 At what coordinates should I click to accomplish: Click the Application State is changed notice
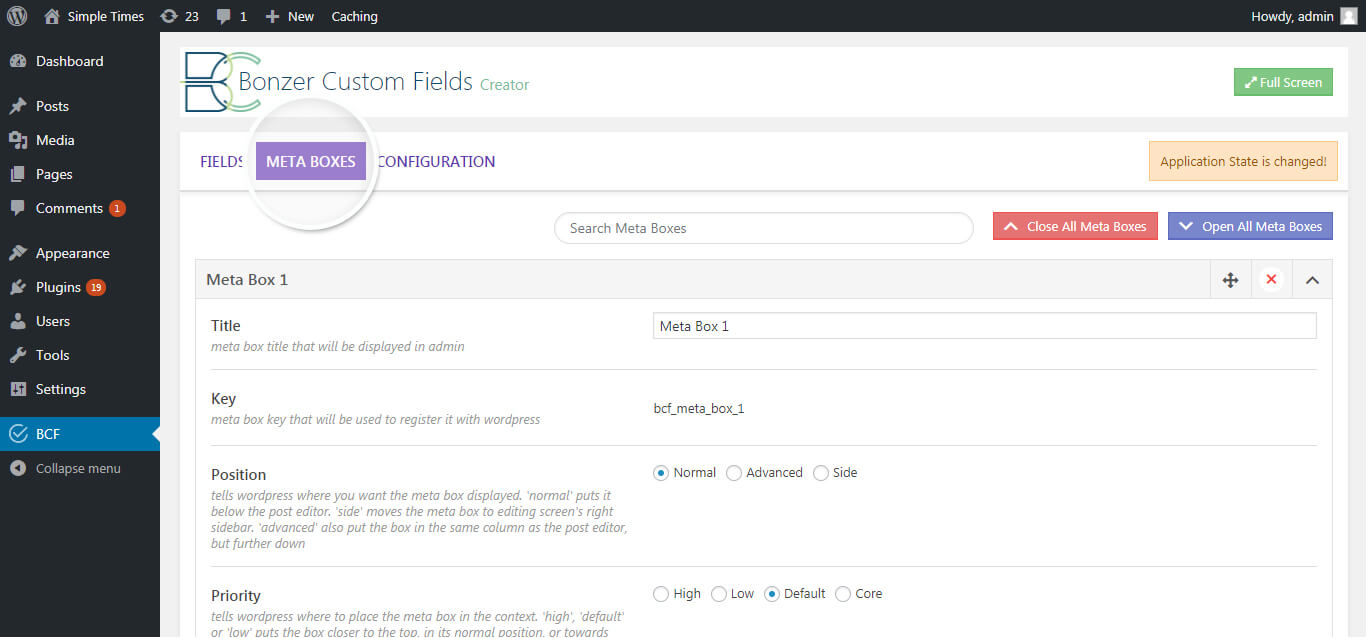[1243, 161]
